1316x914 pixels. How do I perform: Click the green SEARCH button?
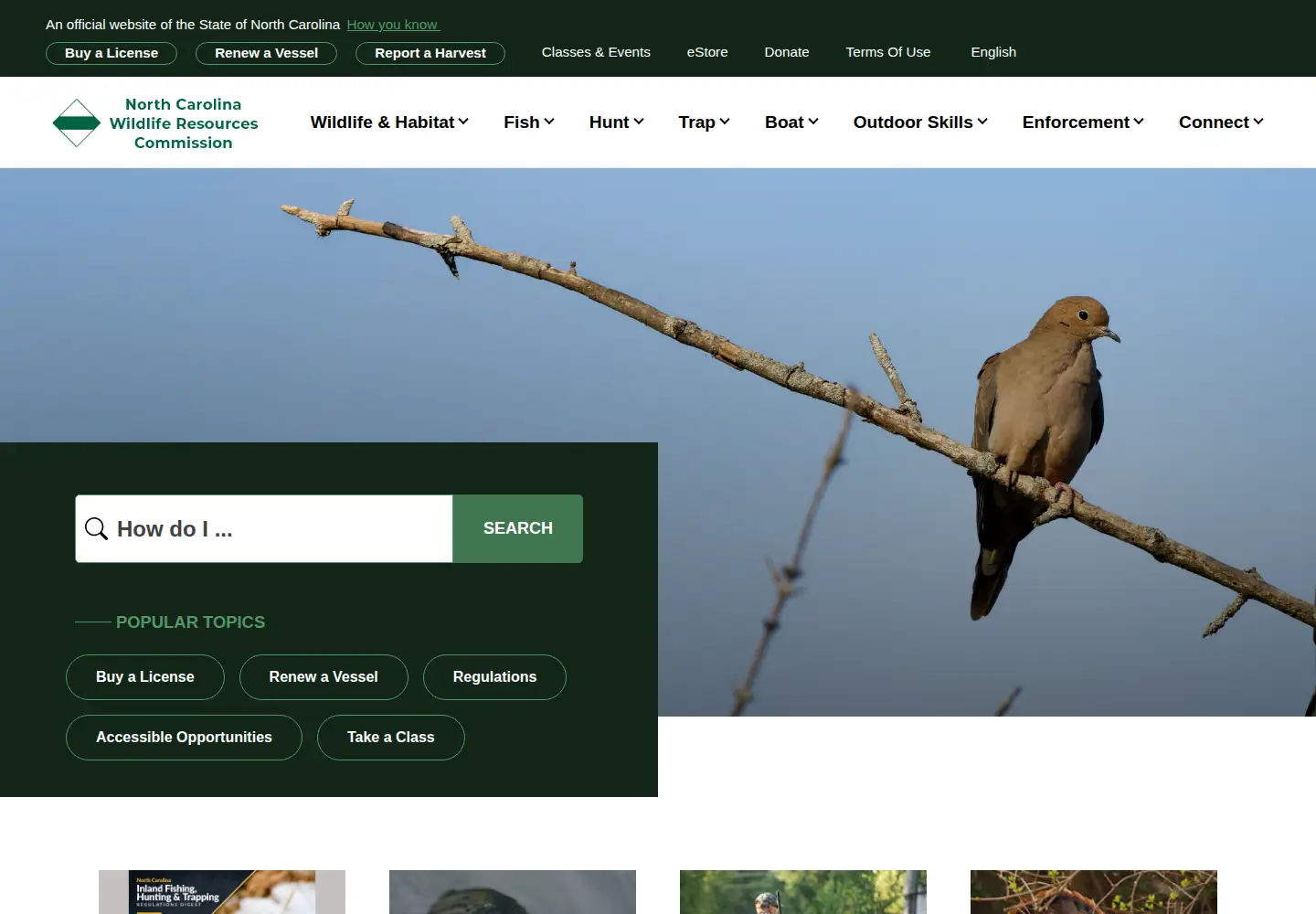518,528
